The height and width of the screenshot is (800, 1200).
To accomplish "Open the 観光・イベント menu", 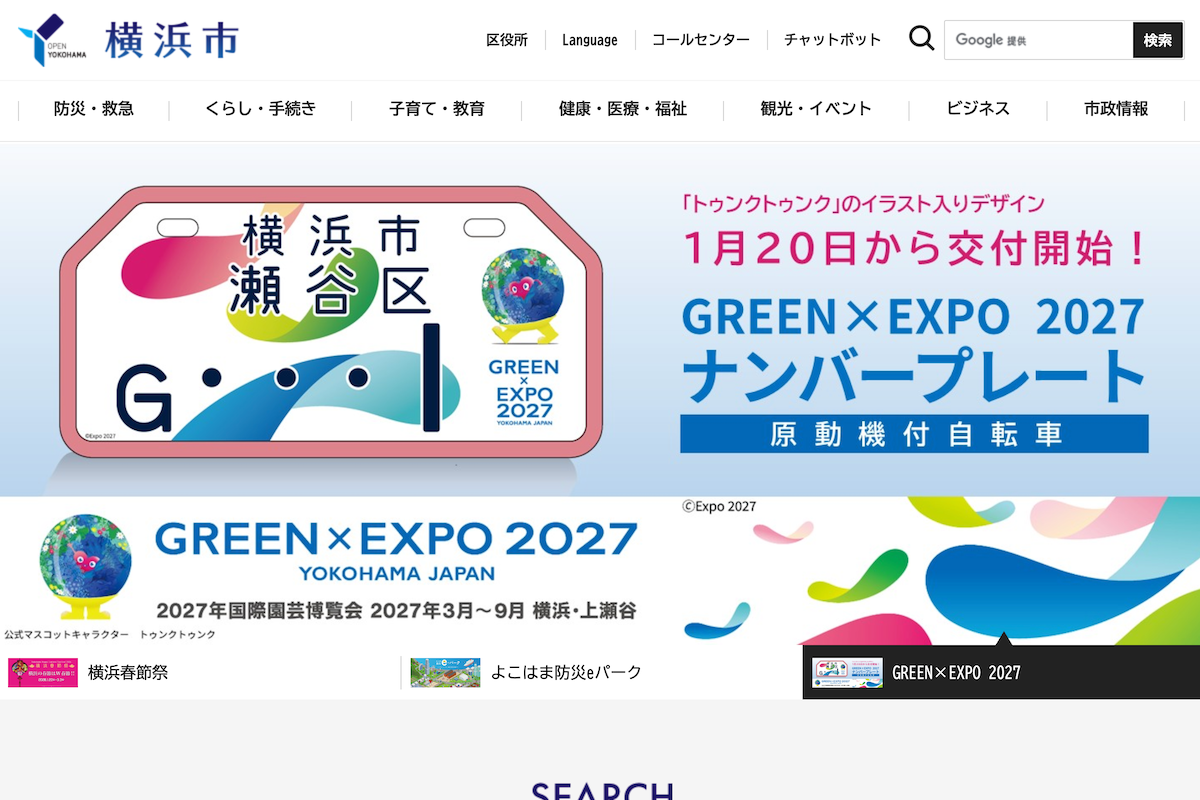I will pyautogui.click(x=815, y=109).
